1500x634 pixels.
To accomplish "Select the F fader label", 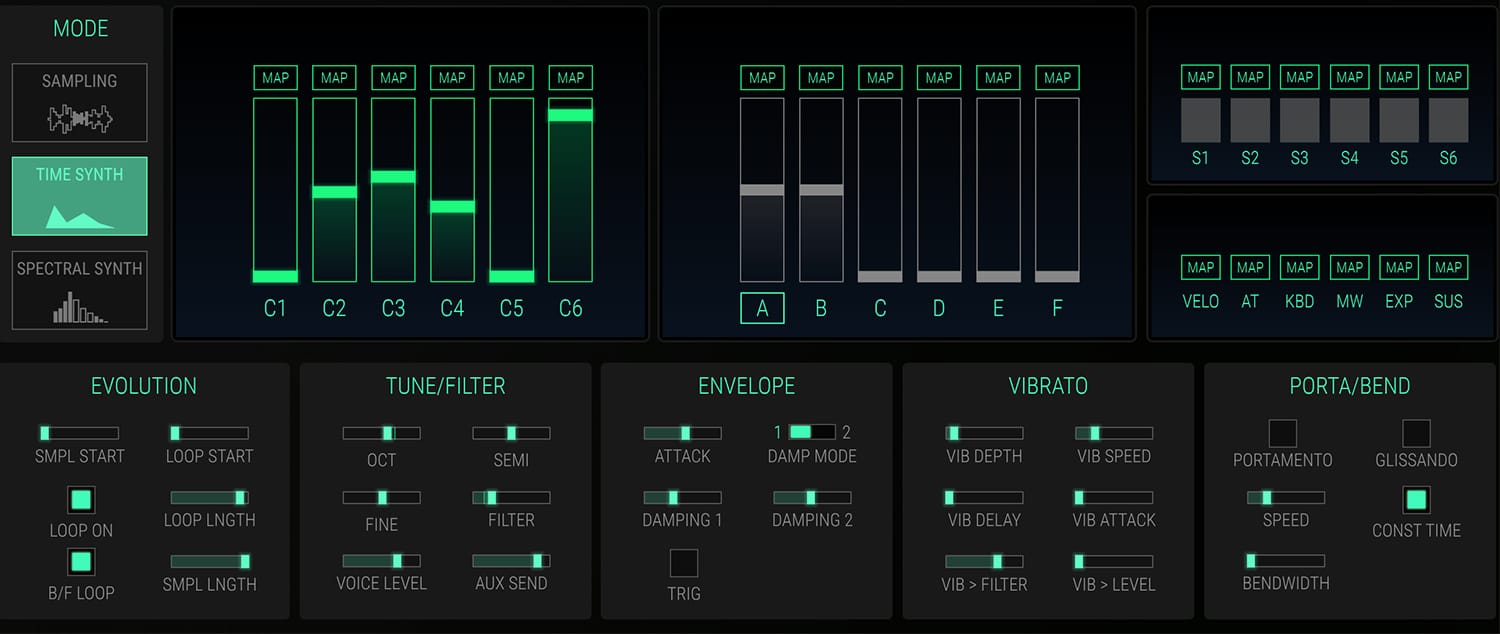I will 1057,309.
